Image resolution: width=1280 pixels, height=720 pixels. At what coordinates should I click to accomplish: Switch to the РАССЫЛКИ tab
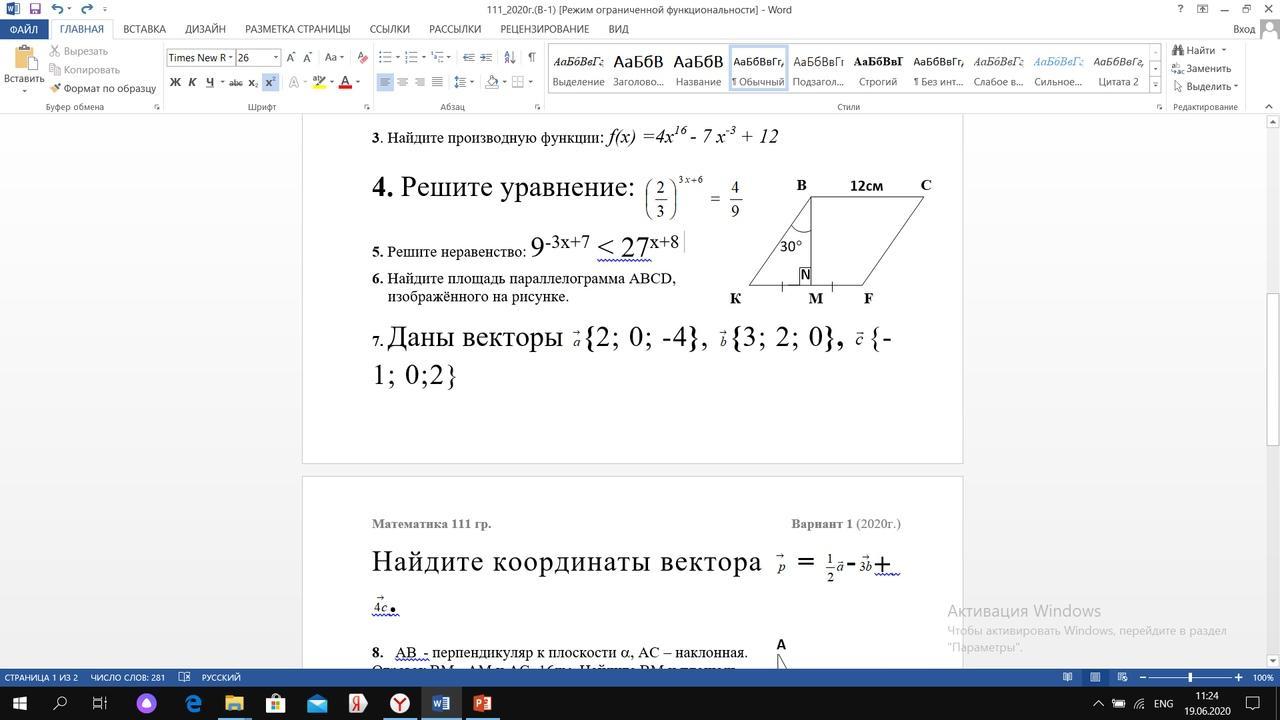tap(455, 29)
